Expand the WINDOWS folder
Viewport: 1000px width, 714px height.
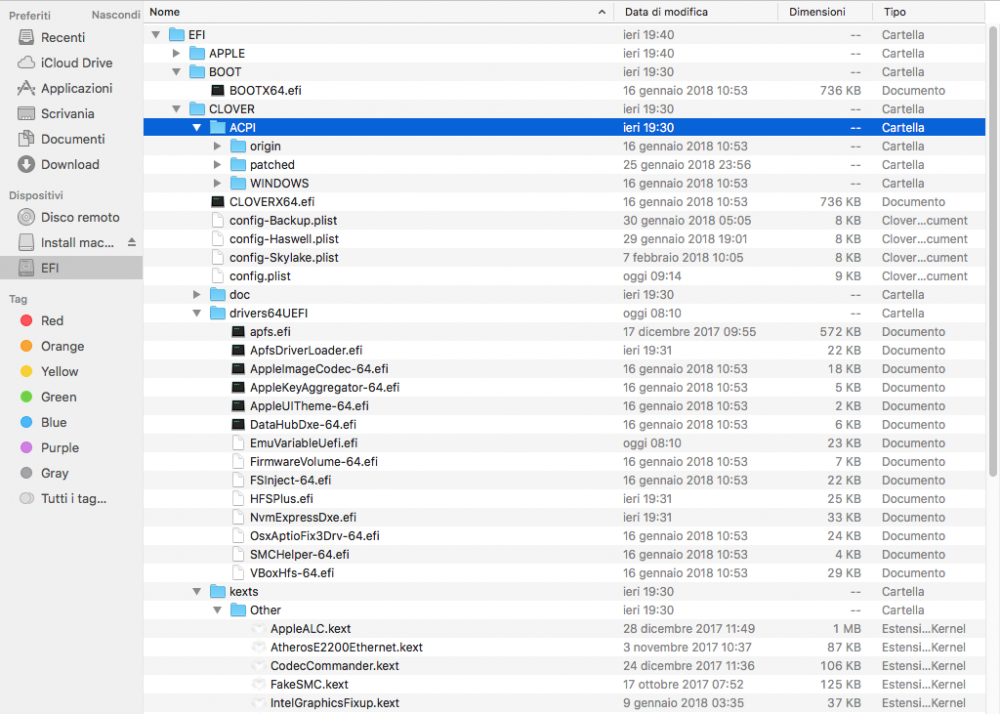(217, 184)
